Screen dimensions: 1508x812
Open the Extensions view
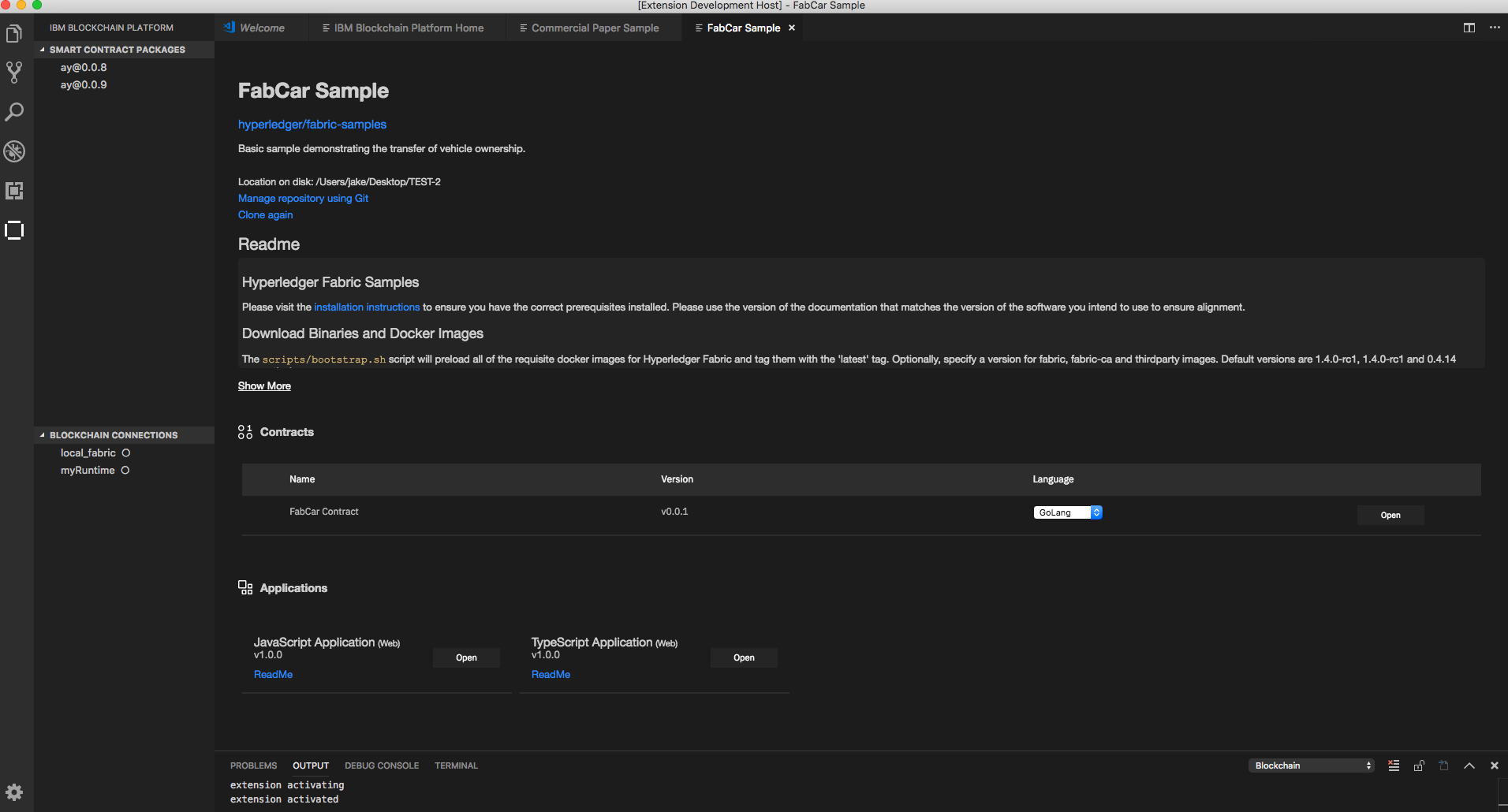(x=14, y=191)
